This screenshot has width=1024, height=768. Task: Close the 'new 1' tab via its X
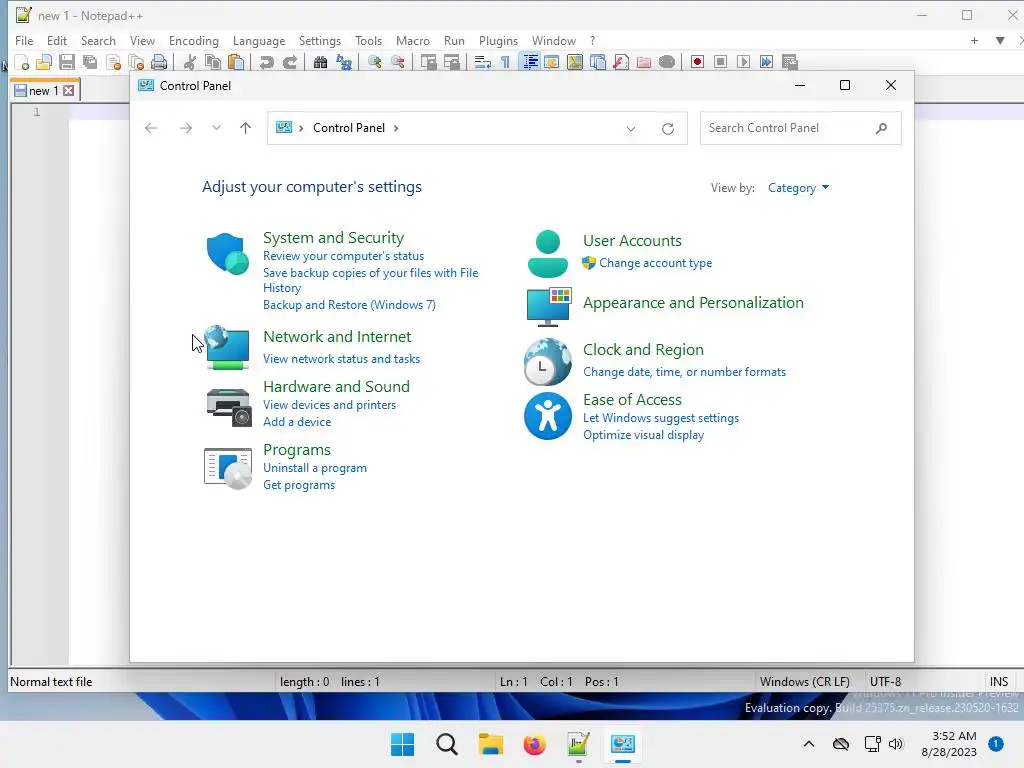69,91
